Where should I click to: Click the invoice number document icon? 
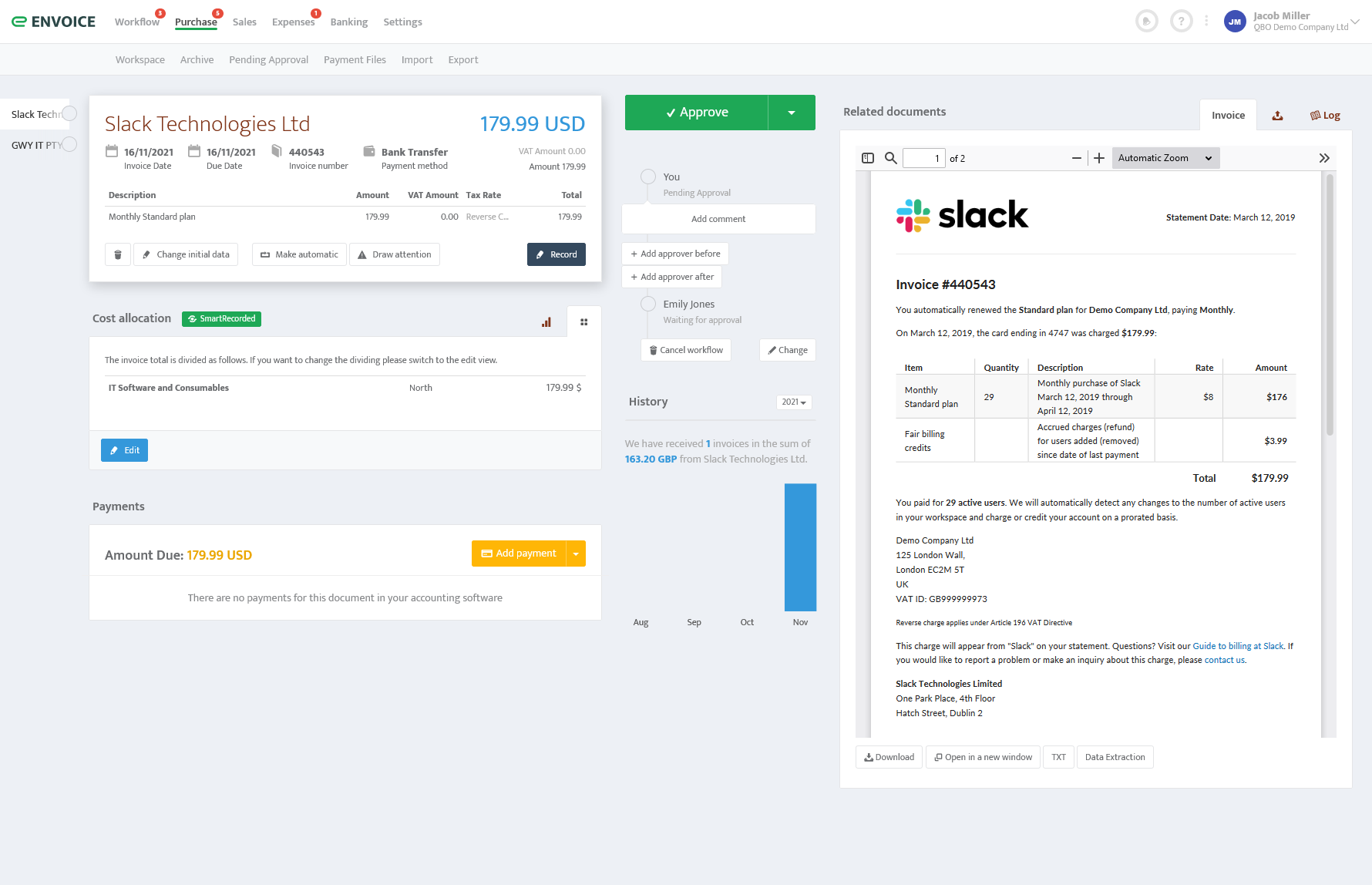277,151
